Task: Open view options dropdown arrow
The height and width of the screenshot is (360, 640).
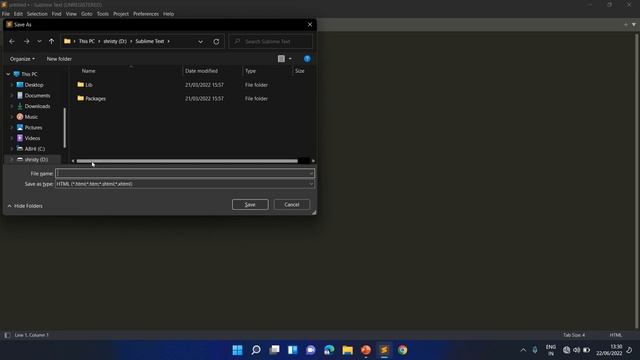Action: (x=290, y=59)
